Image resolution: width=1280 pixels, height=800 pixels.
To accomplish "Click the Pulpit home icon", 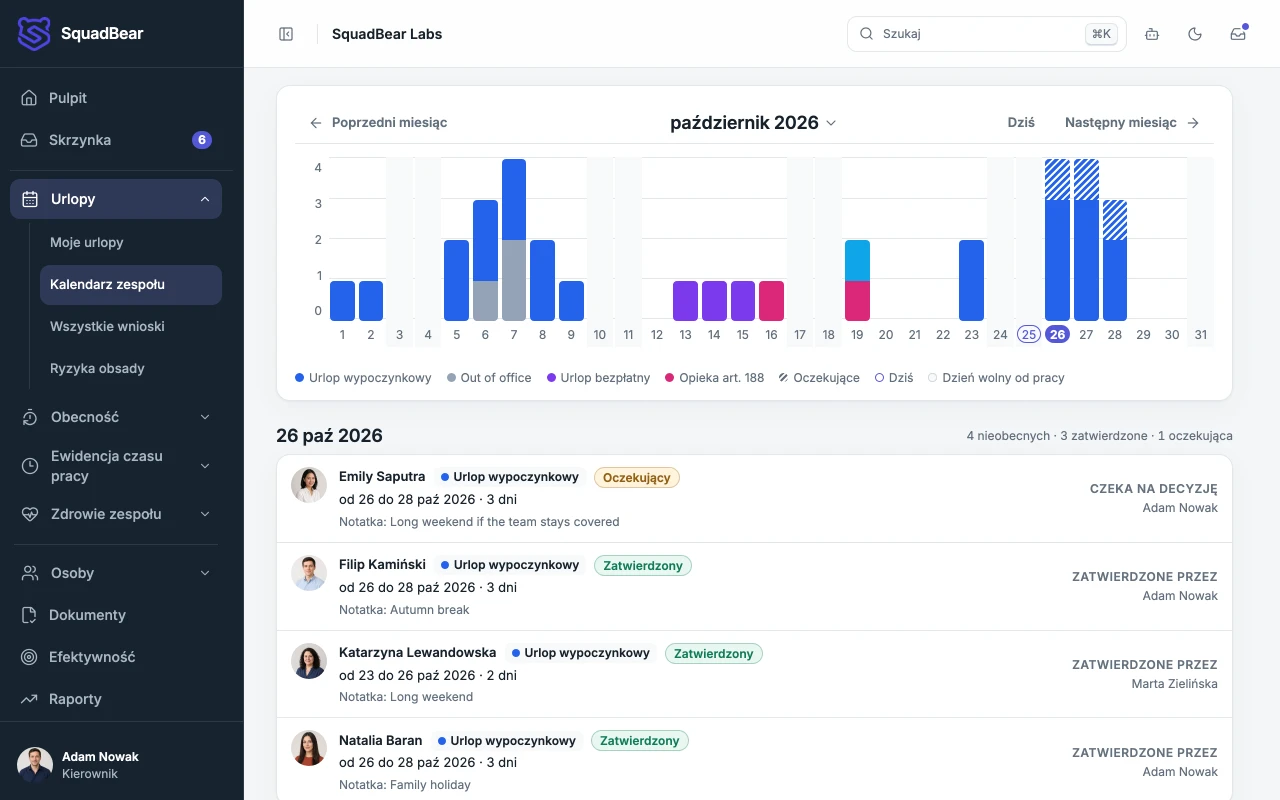I will tap(30, 98).
